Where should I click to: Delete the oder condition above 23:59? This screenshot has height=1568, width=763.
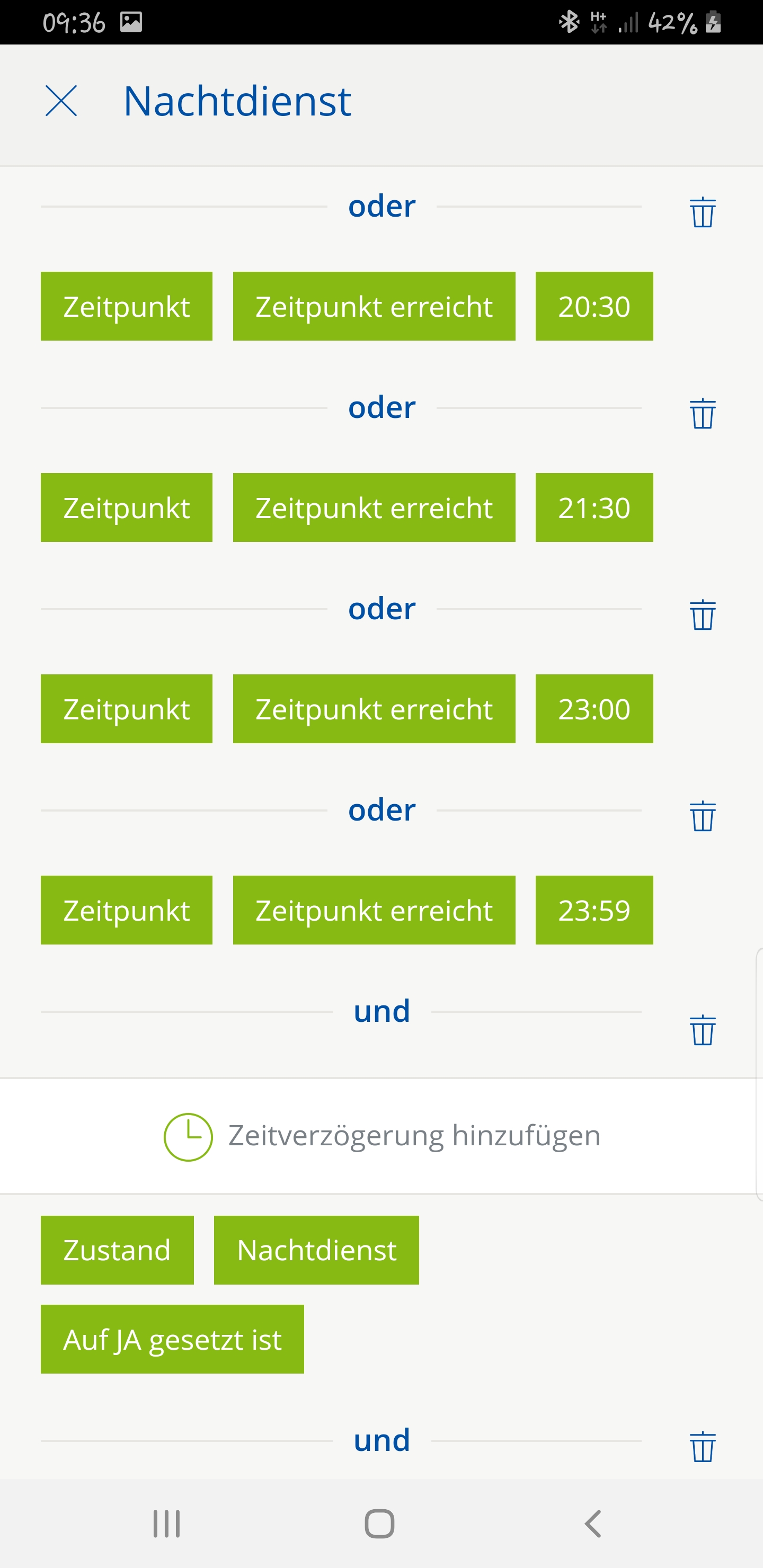coord(702,816)
